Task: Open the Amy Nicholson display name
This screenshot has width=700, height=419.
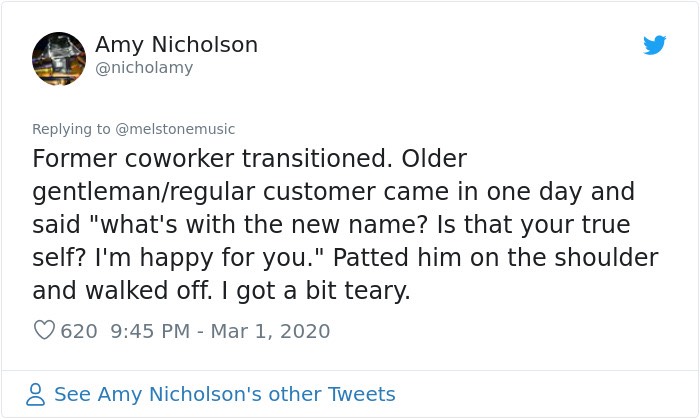Action: pyautogui.click(x=176, y=45)
